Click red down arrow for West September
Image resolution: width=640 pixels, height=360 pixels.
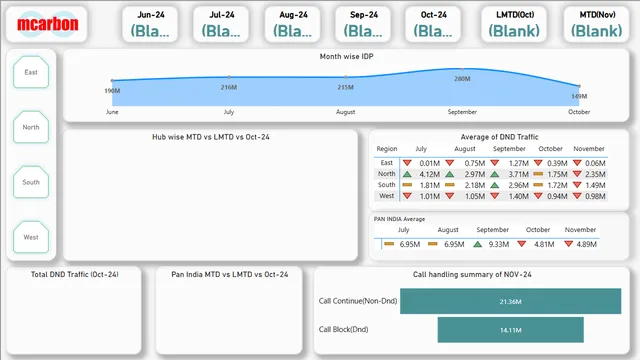(495, 196)
